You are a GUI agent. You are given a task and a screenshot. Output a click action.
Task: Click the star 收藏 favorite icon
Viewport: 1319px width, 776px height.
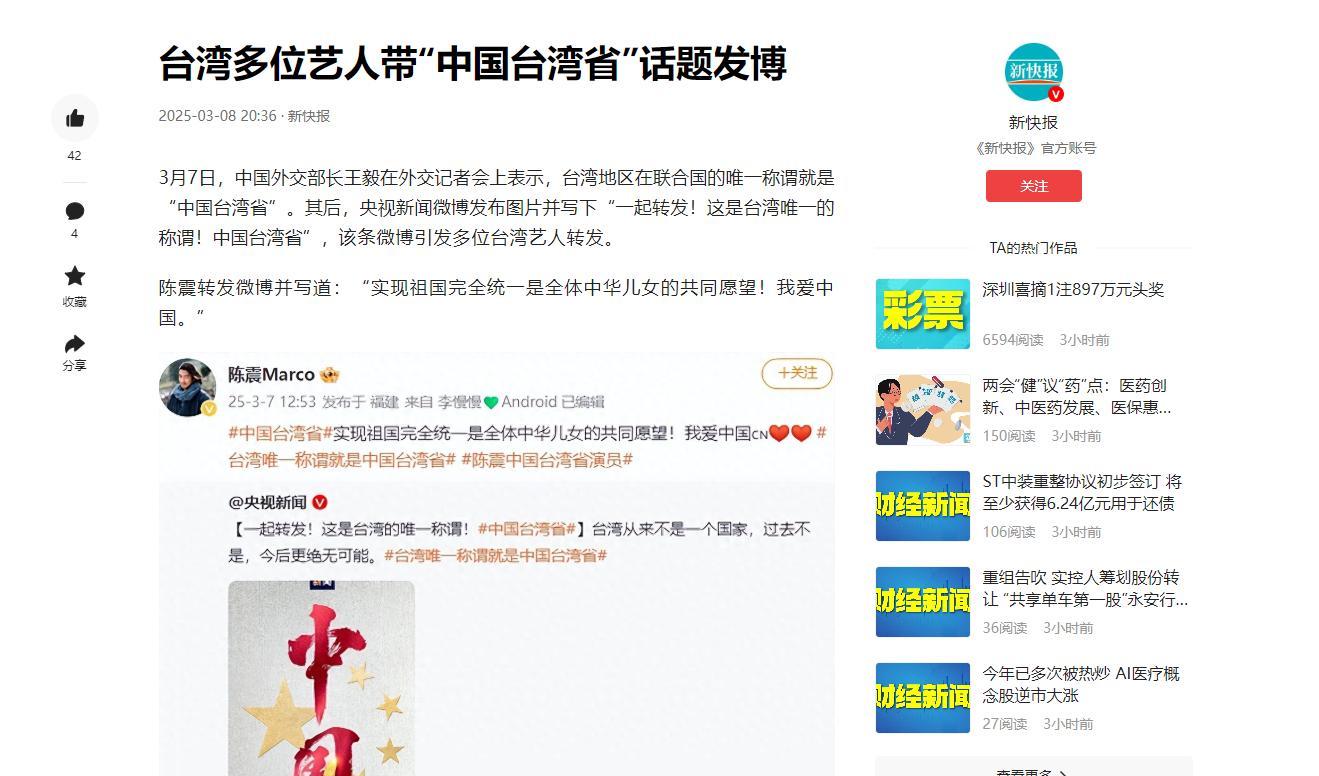click(75, 276)
